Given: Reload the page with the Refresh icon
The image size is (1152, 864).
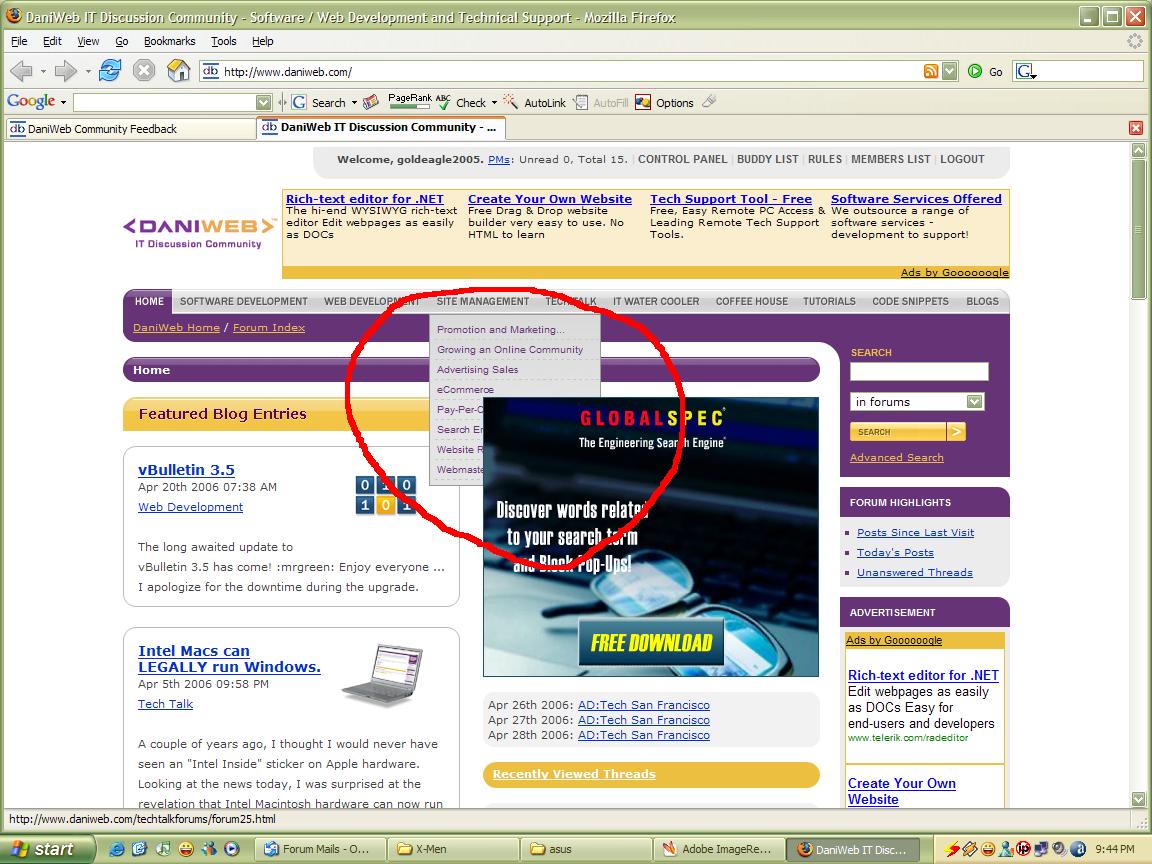Looking at the screenshot, I should click(x=110, y=71).
